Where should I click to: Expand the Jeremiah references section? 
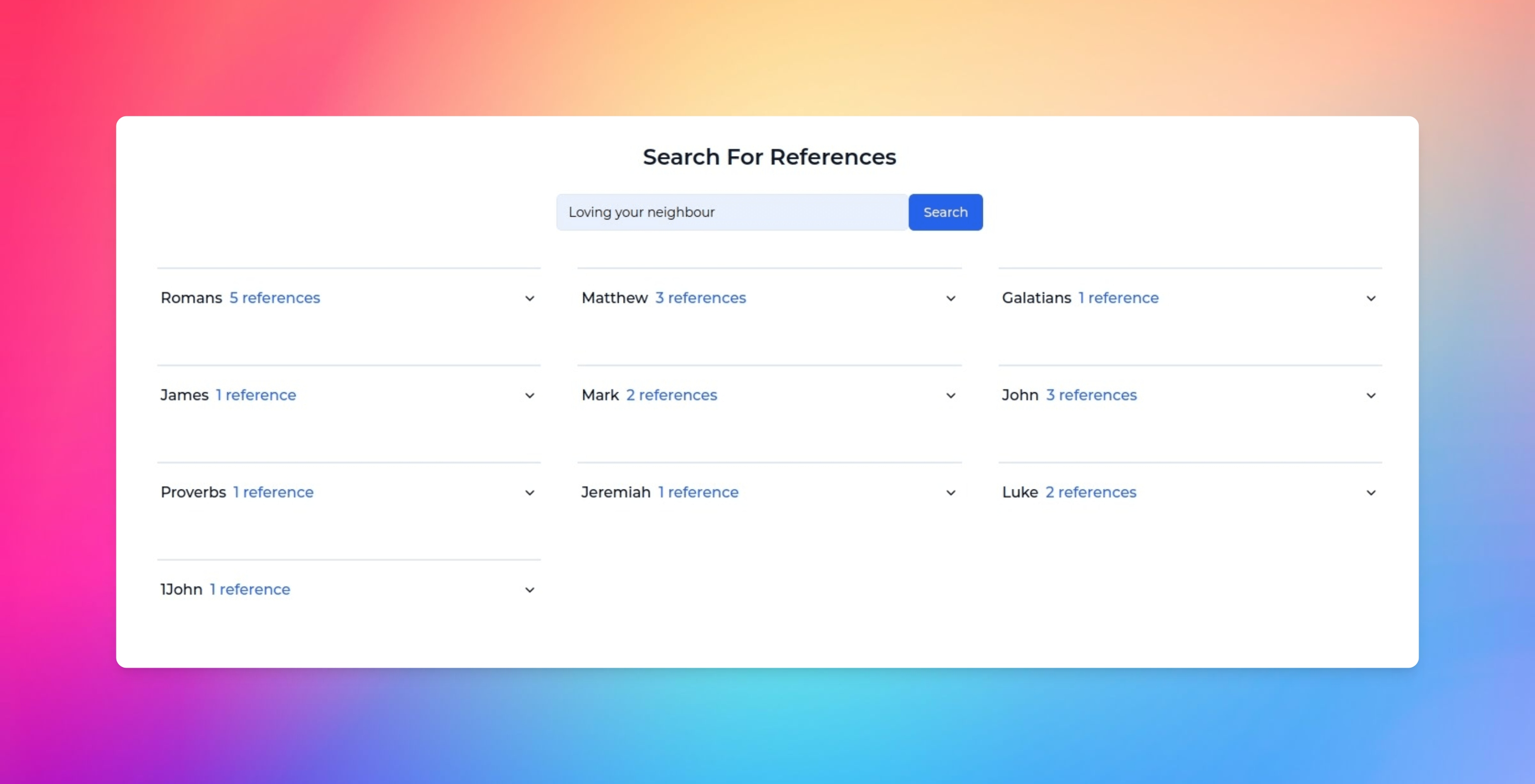(950, 492)
